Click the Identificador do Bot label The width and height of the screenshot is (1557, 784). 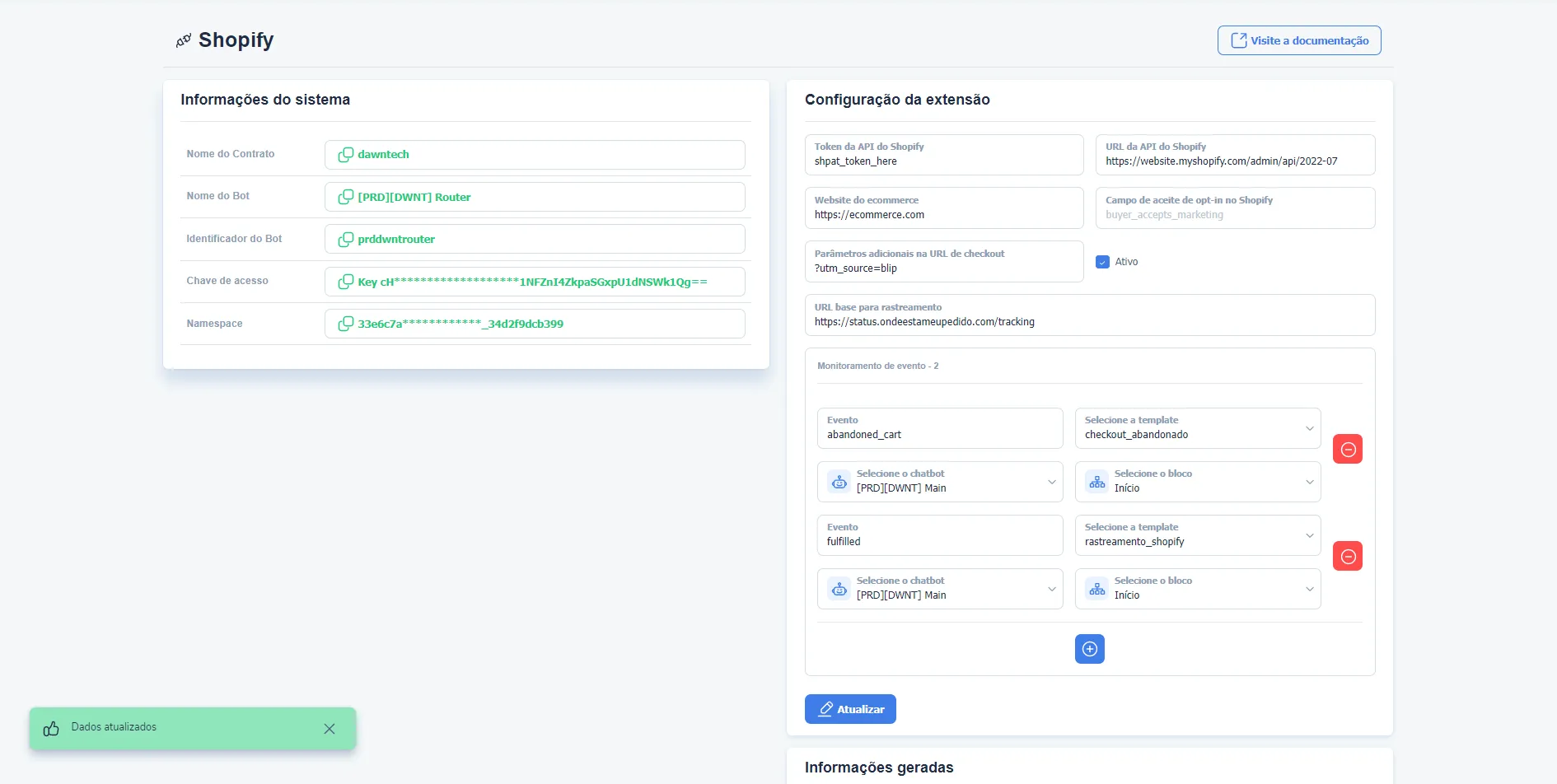234,239
